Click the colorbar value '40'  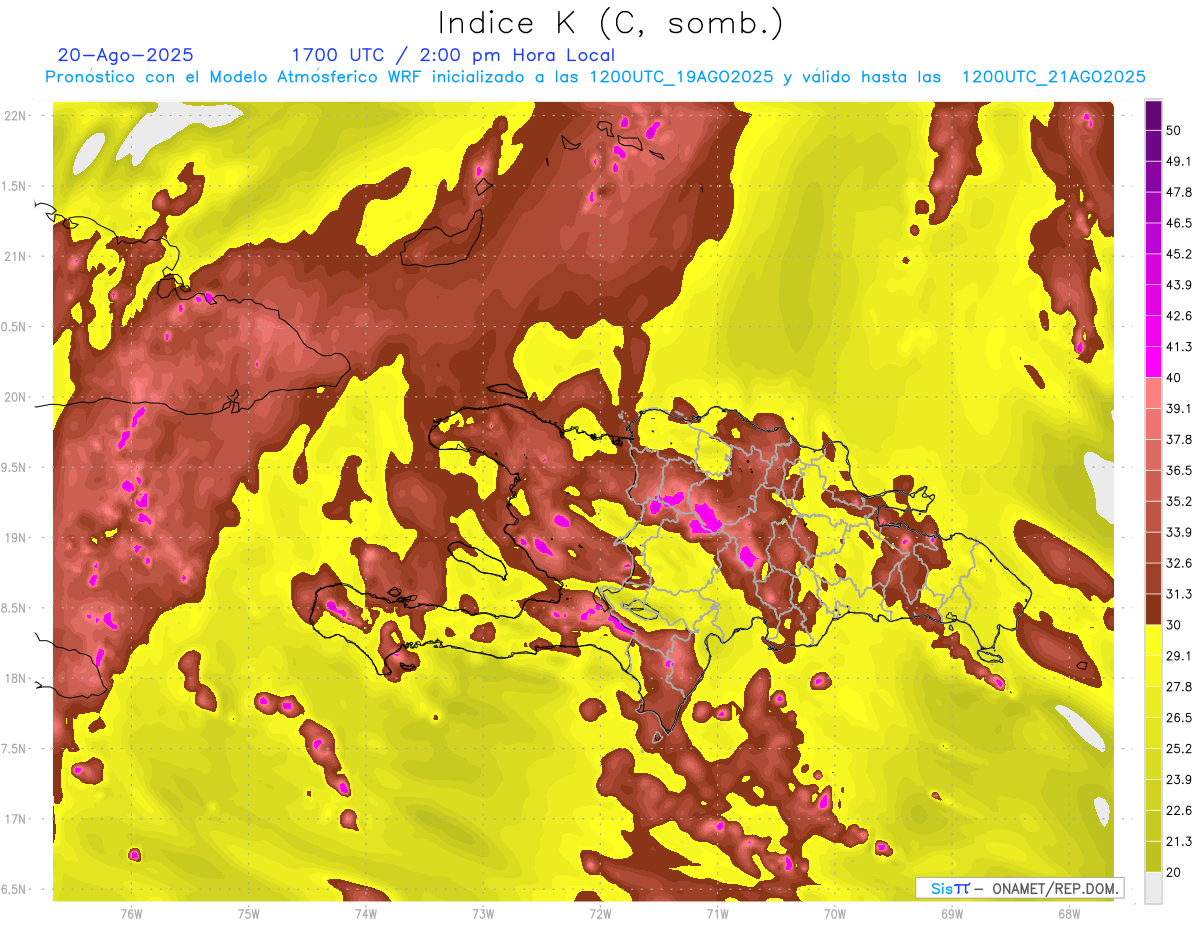coord(1173,378)
